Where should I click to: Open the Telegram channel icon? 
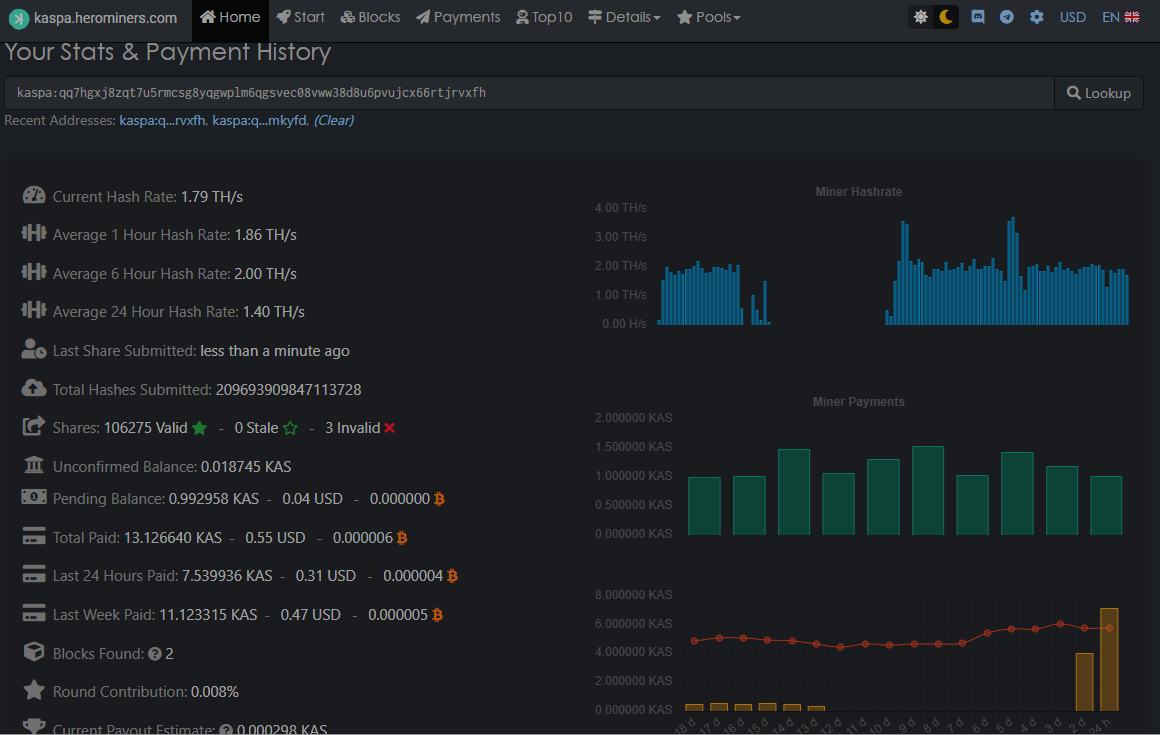1007,17
